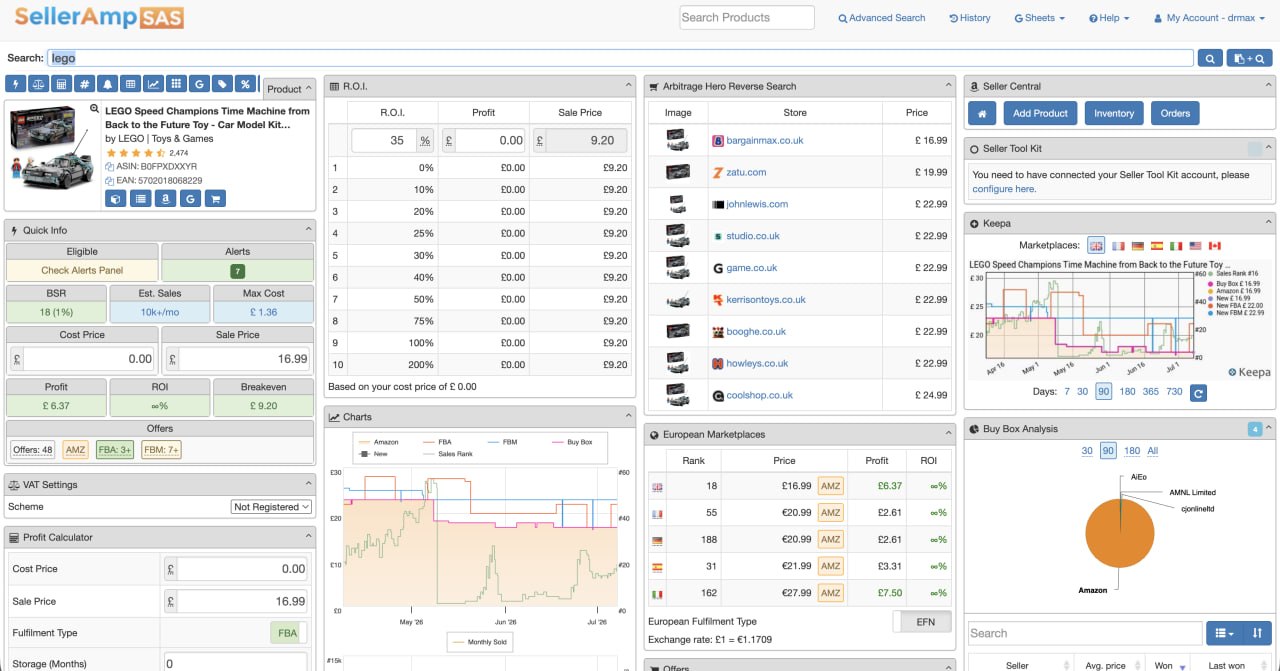Click the 3x3 grid toolbar icon
The image size is (1280, 671).
point(177,84)
